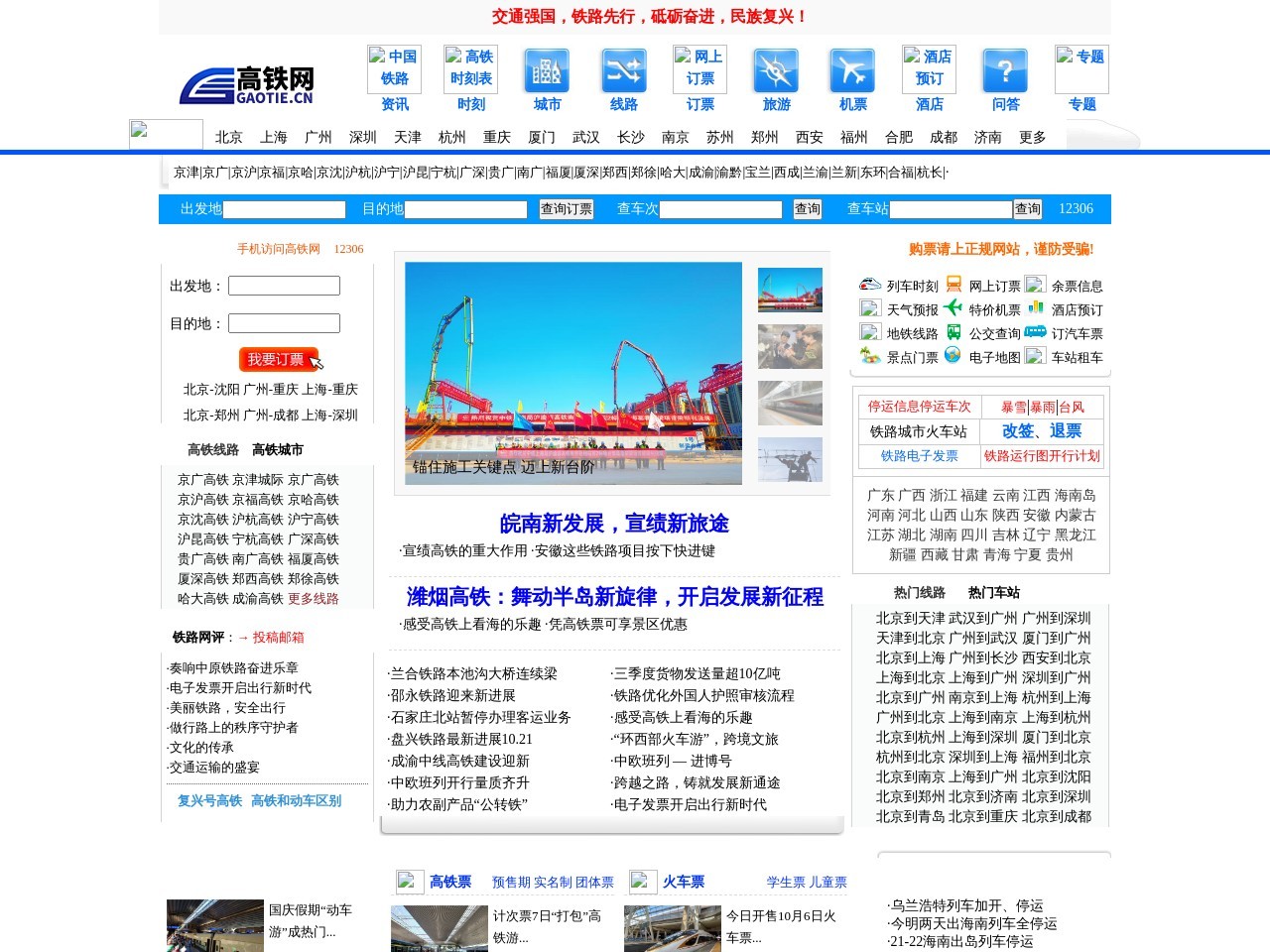Click the 查询订票 button in blue bar
1270x952 pixels.
566,209
